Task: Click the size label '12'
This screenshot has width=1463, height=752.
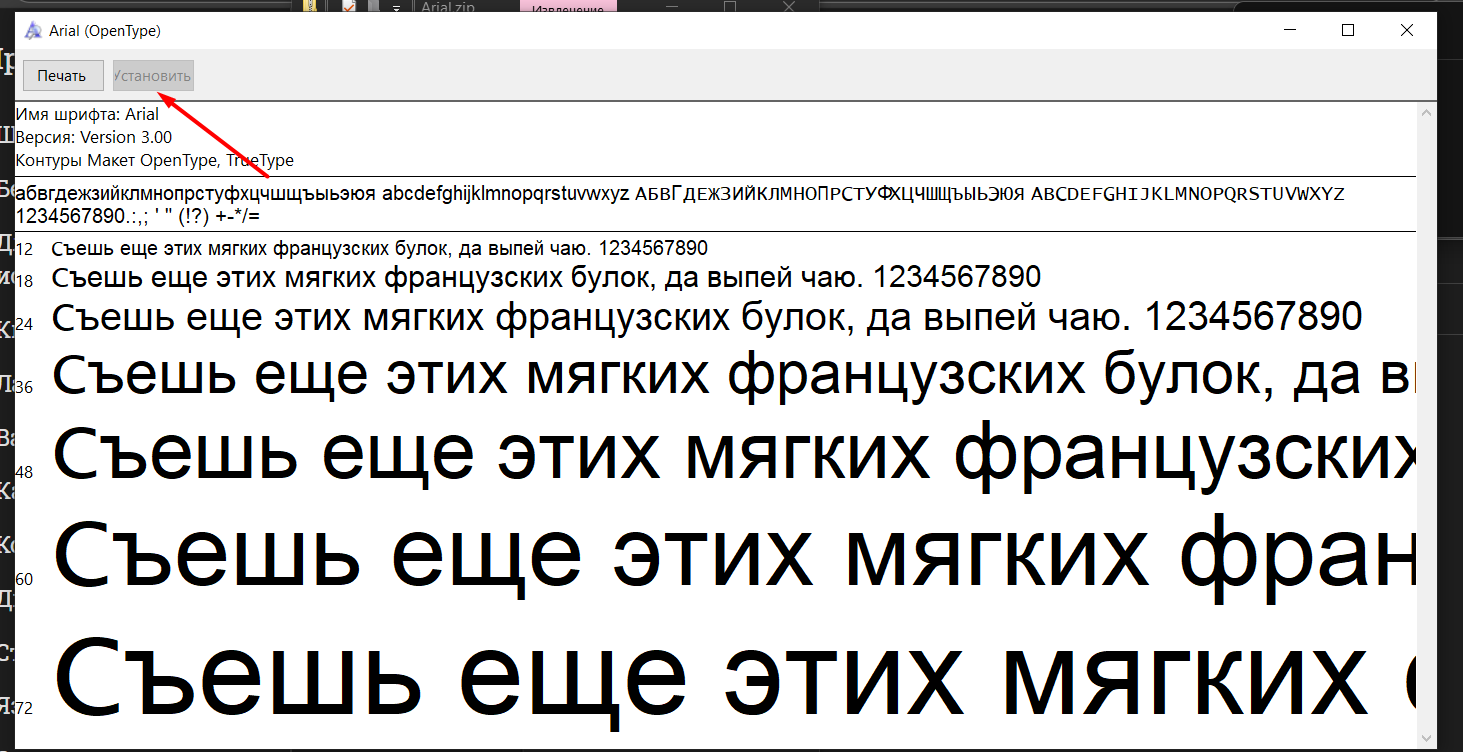Action: coord(25,250)
